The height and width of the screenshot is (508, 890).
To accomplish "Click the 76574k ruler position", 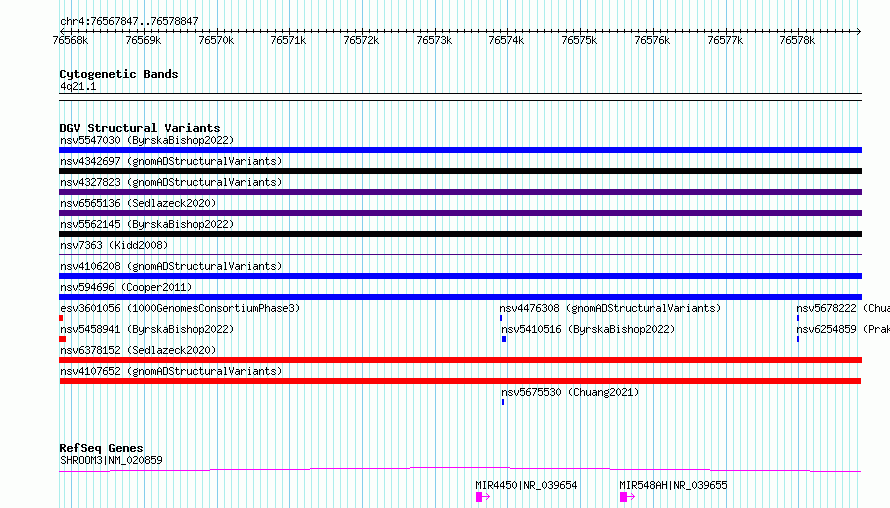I will pos(506,40).
